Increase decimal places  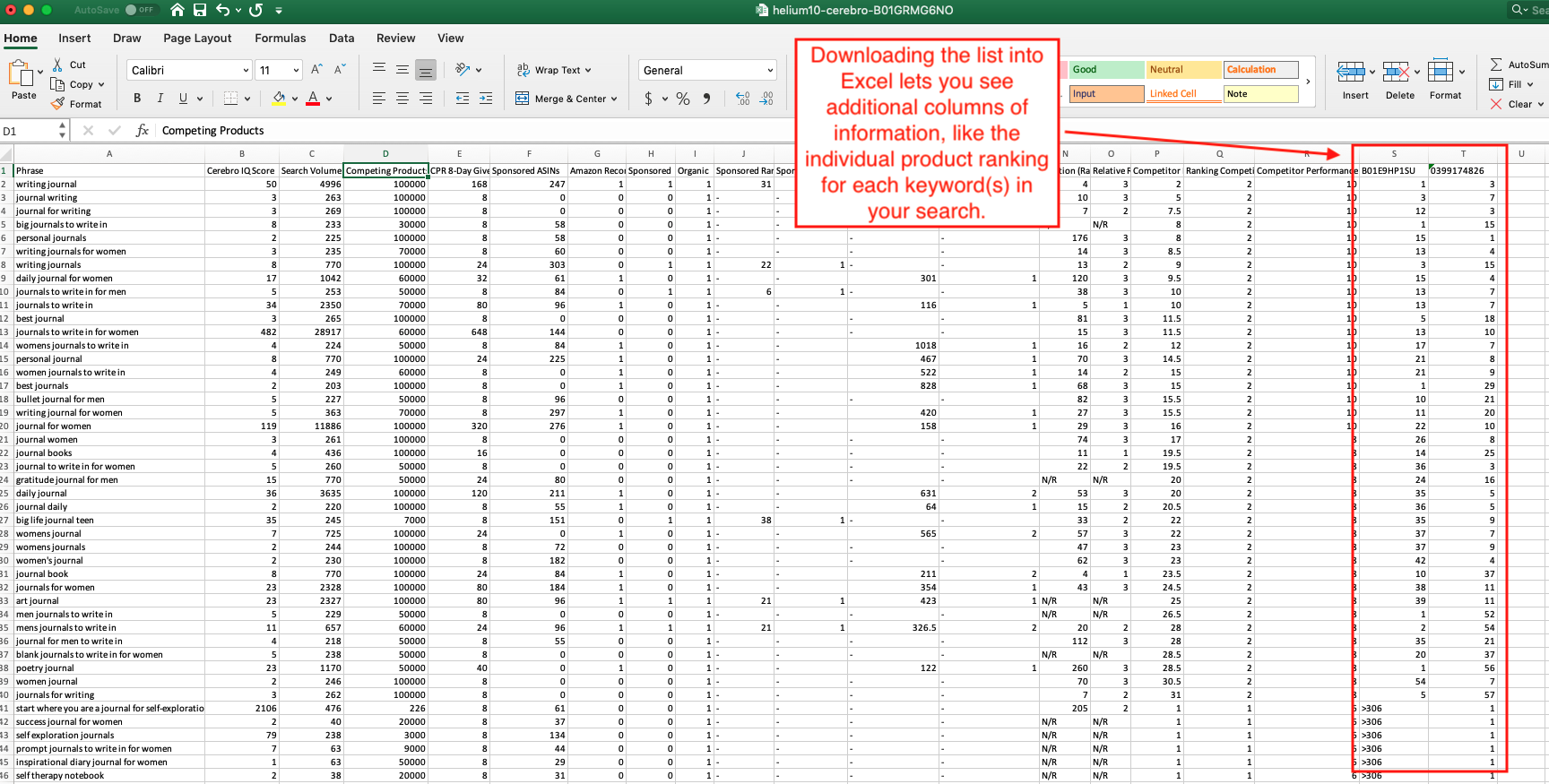(x=743, y=99)
